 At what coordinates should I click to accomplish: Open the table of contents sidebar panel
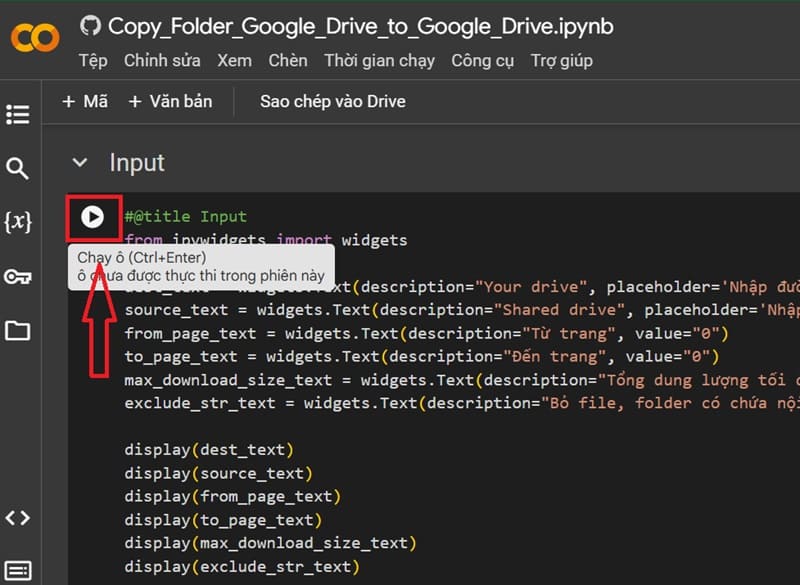point(18,114)
